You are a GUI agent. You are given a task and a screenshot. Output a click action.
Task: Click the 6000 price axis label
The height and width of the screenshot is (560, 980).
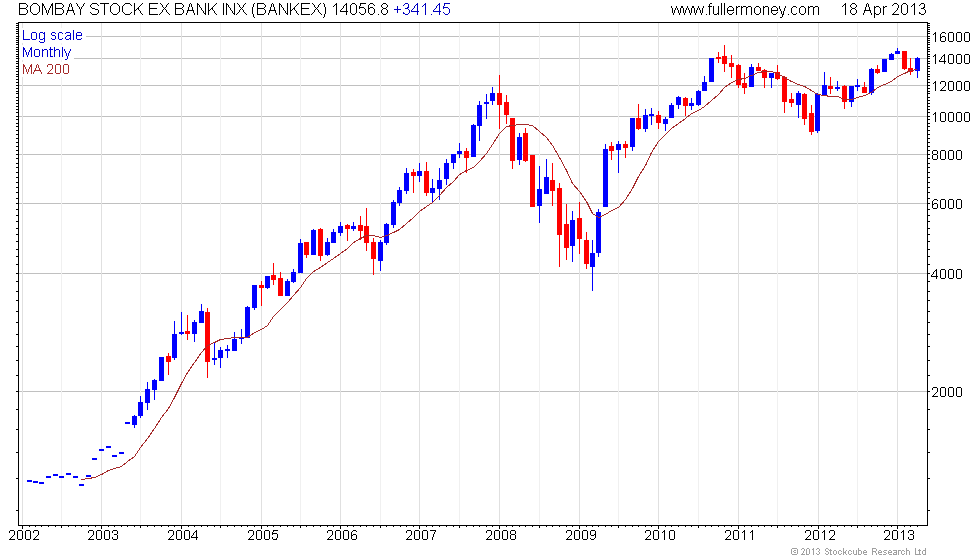click(947, 204)
